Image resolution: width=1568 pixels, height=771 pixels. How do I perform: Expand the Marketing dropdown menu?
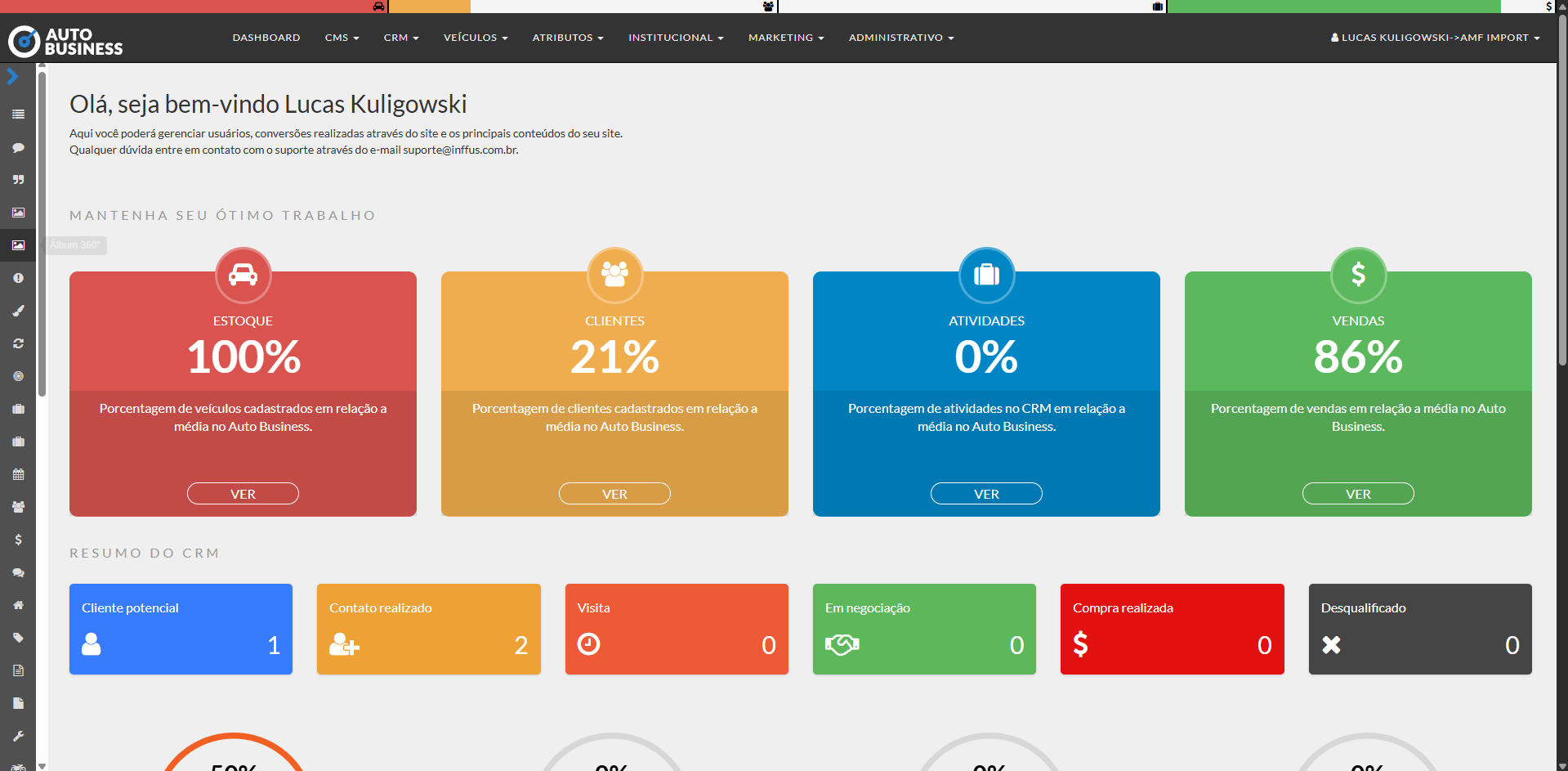pyautogui.click(x=786, y=38)
